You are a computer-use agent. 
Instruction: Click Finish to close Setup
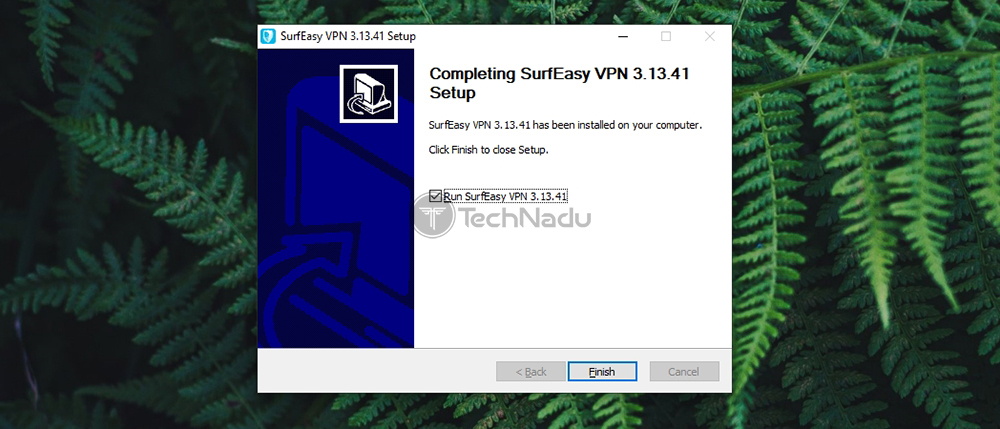(x=602, y=372)
